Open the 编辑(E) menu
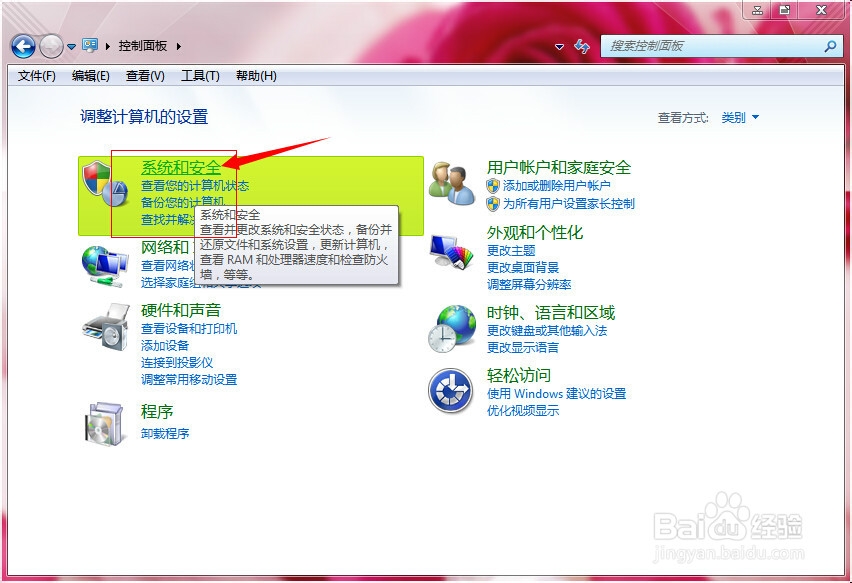The height and width of the screenshot is (583, 852). click(x=91, y=76)
